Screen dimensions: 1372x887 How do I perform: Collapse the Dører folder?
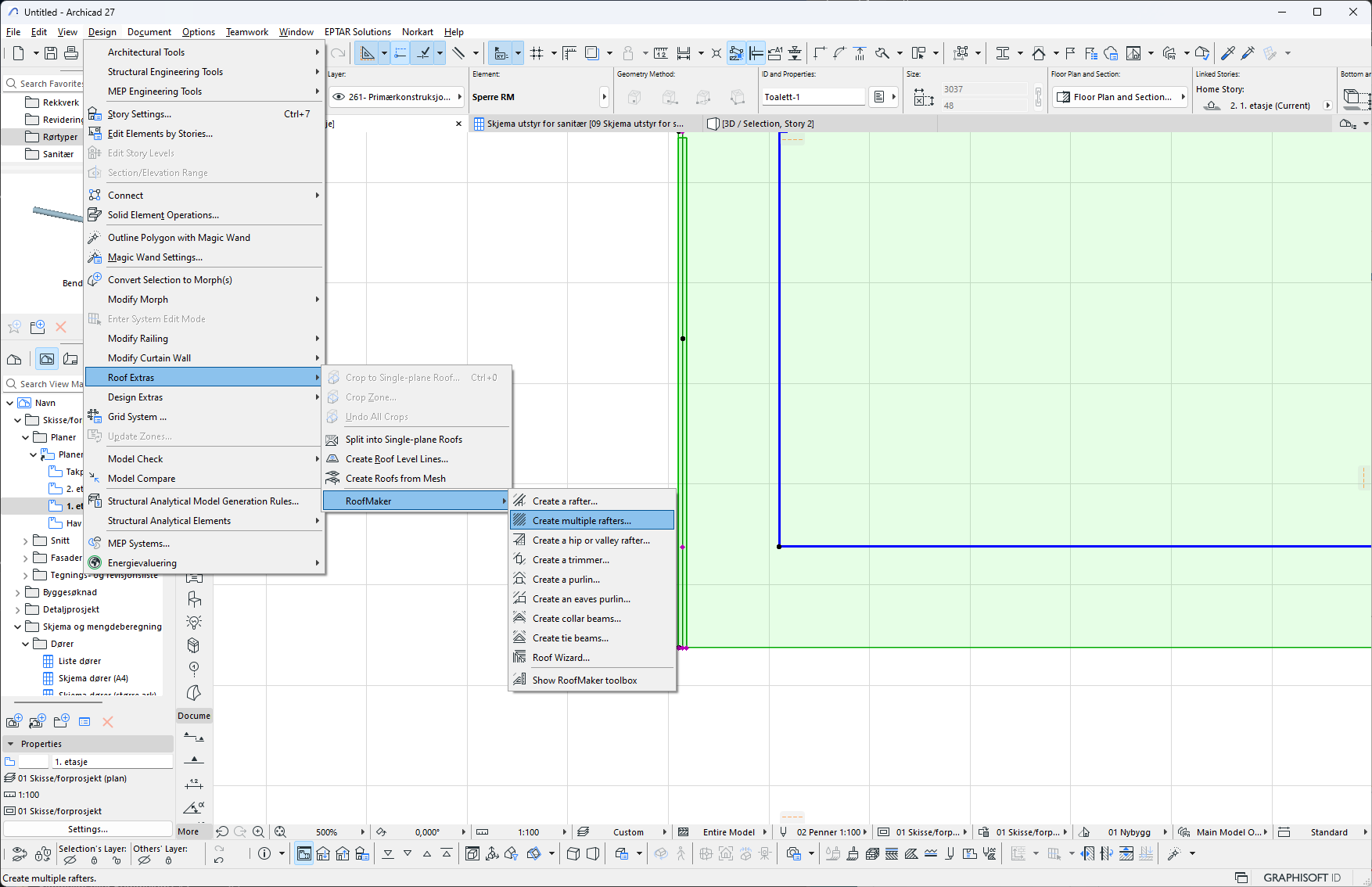[x=26, y=644]
